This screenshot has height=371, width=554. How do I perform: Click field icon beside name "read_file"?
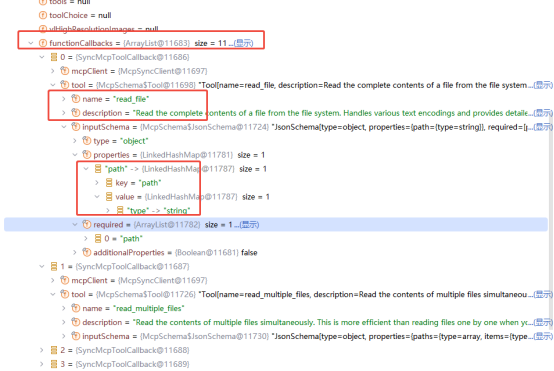(x=76, y=99)
